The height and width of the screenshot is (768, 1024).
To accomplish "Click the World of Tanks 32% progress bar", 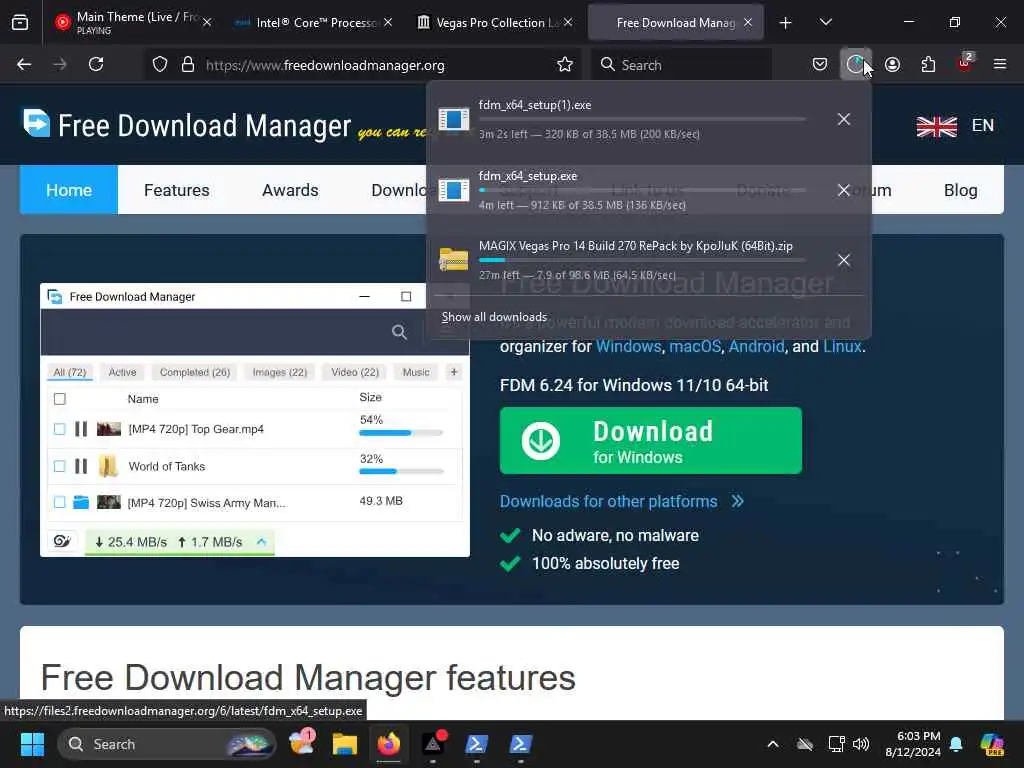I will 401,471.
